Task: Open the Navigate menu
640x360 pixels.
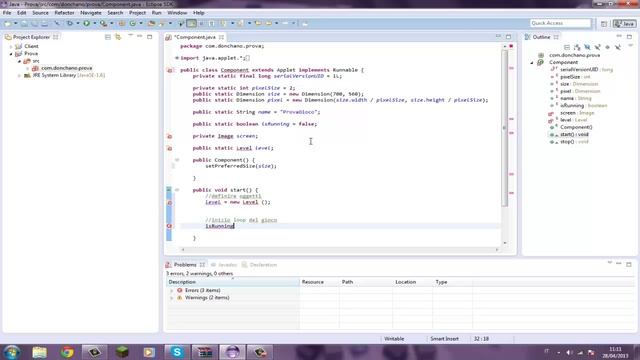Action: coord(91,13)
